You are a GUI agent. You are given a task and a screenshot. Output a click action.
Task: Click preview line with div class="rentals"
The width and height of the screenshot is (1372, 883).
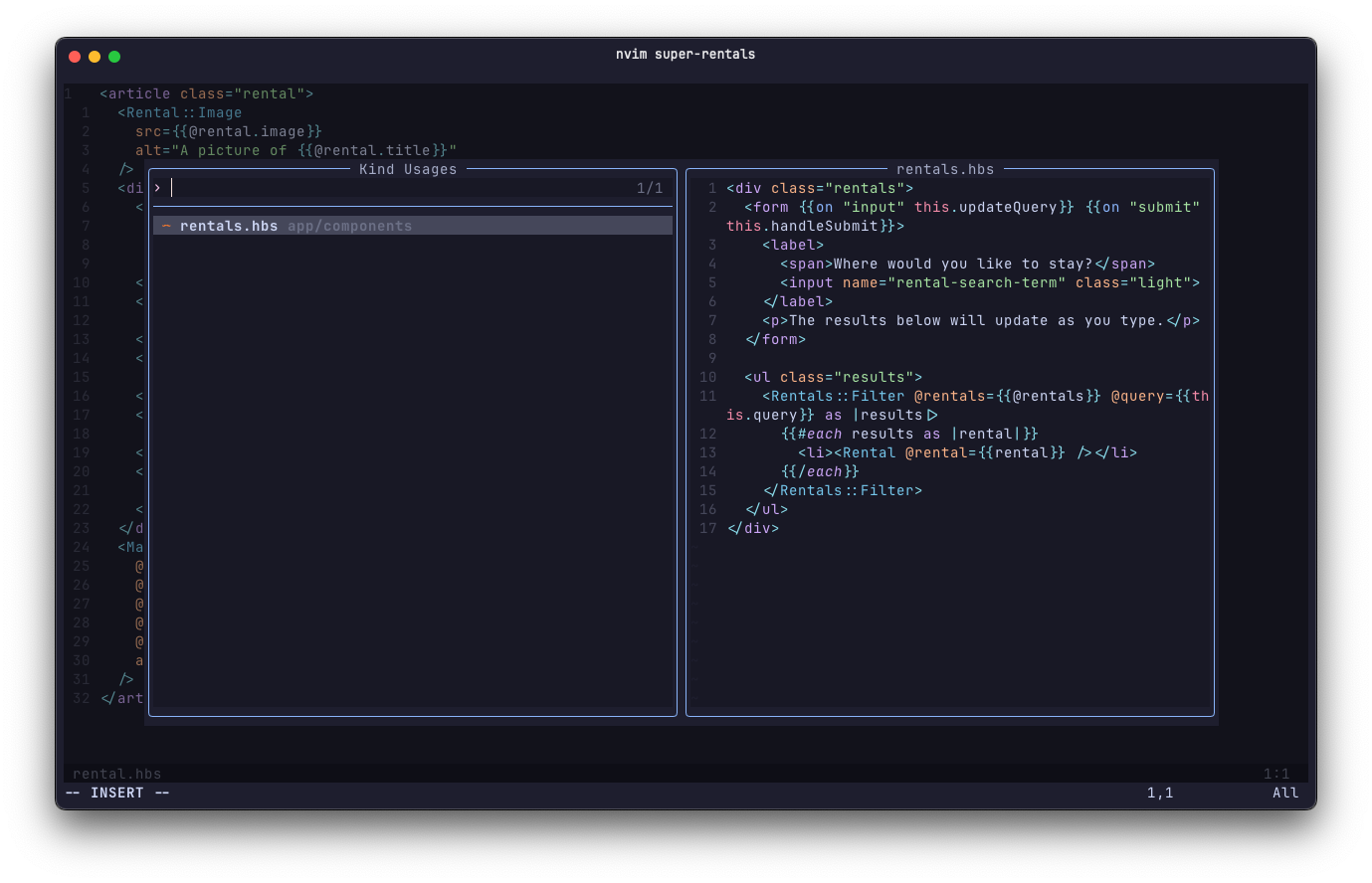pos(820,188)
